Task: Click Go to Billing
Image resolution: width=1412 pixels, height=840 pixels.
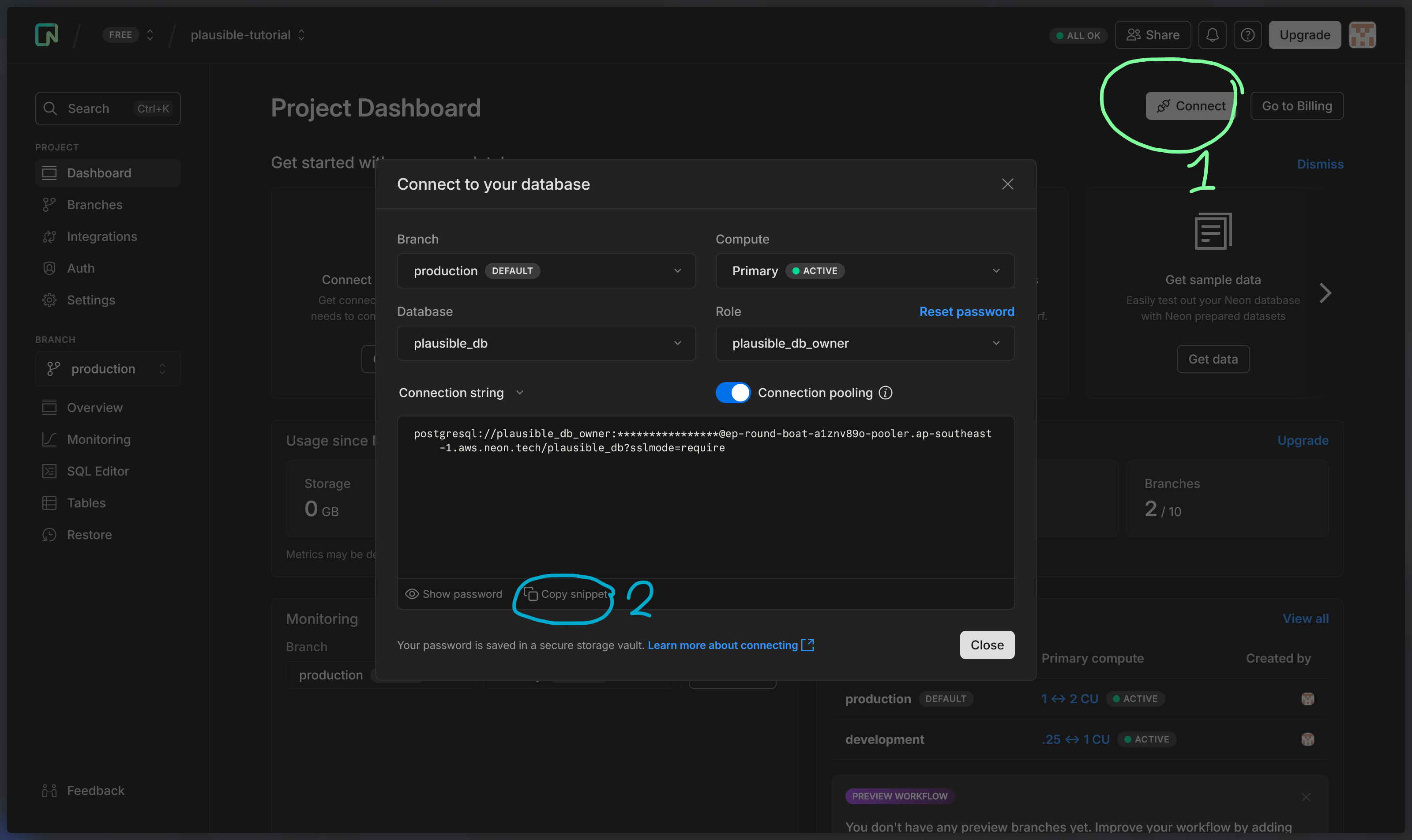Action: click(x=1296, y=106)
